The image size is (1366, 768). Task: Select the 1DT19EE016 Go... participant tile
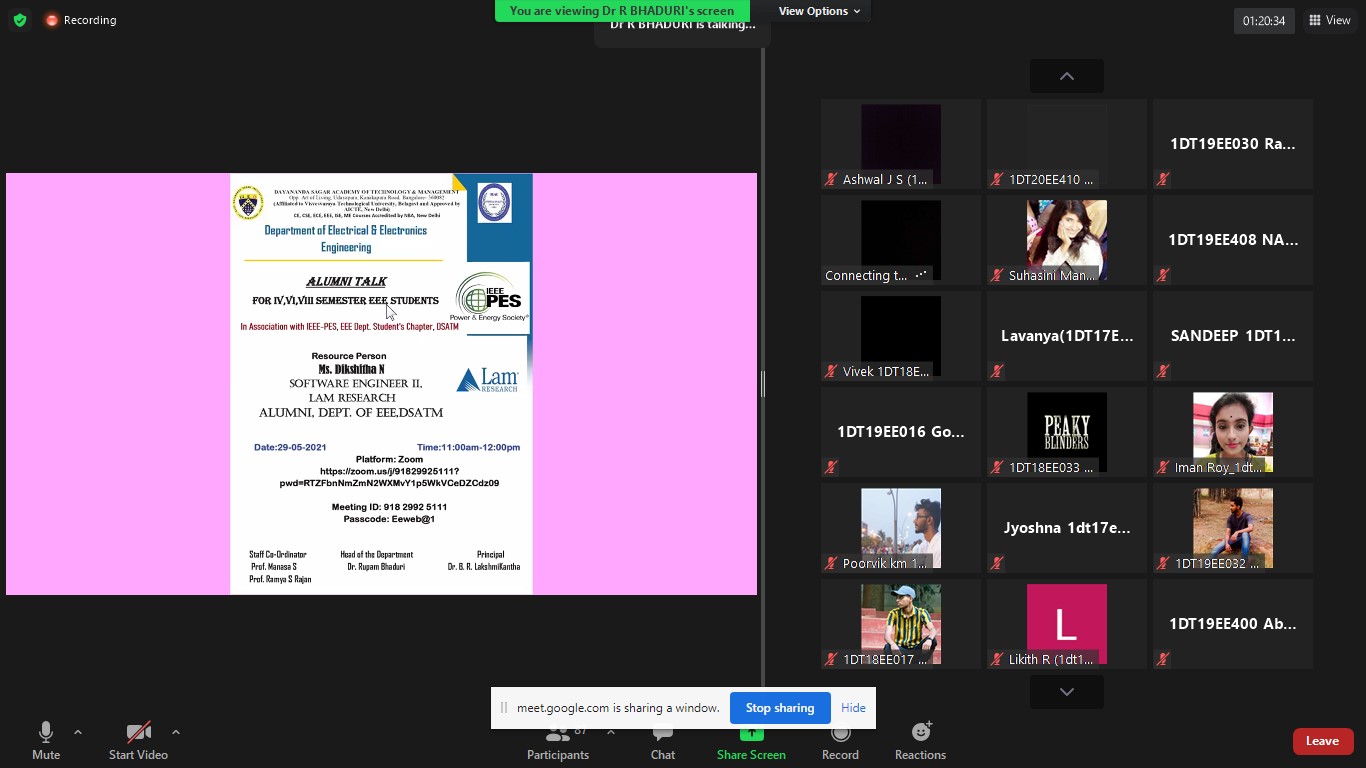[x=901, y=432]
